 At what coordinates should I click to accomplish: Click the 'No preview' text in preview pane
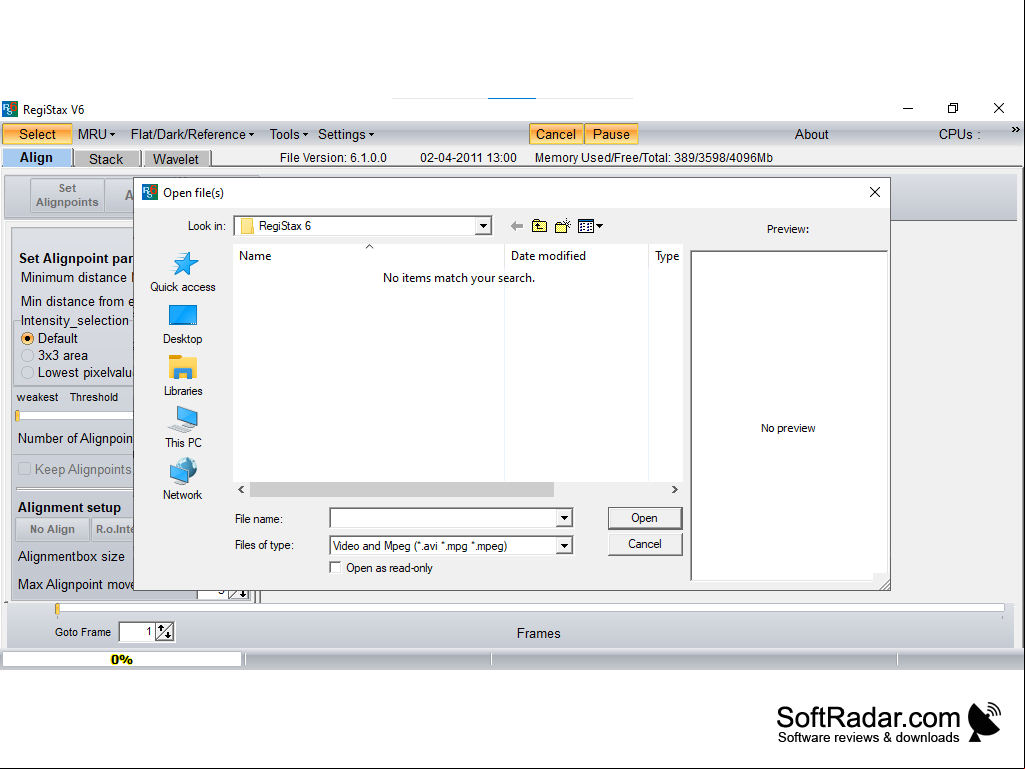(788, 428)
